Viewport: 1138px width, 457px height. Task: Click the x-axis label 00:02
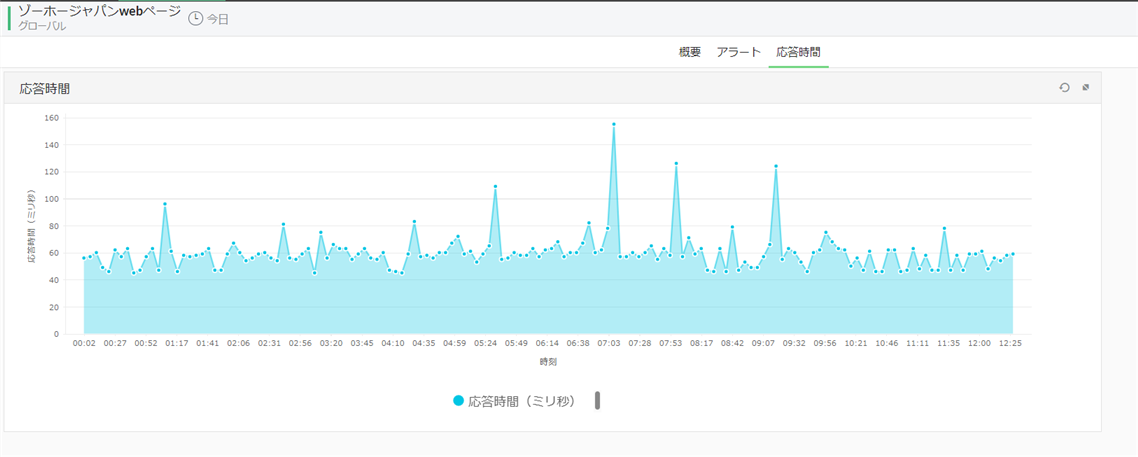point(84,343)
